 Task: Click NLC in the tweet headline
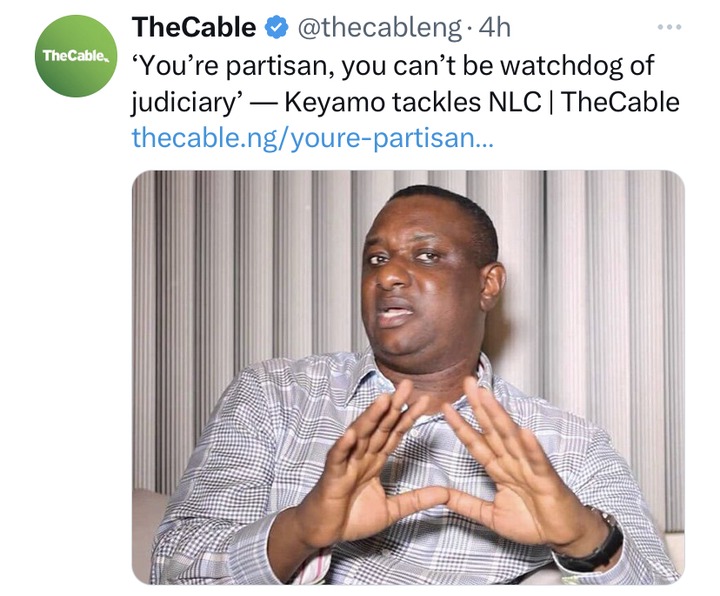tap(514, 102)
